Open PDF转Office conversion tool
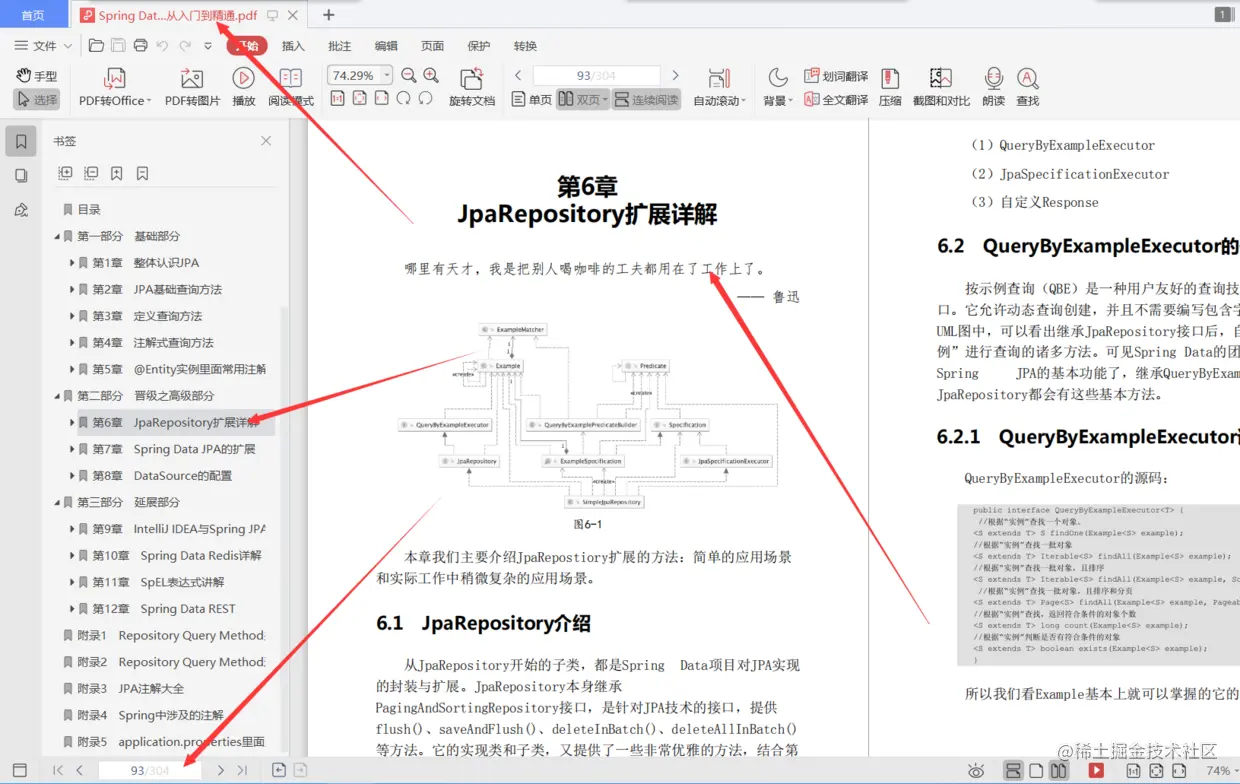This screenshot has width=1240, height=784. point(115,87)
